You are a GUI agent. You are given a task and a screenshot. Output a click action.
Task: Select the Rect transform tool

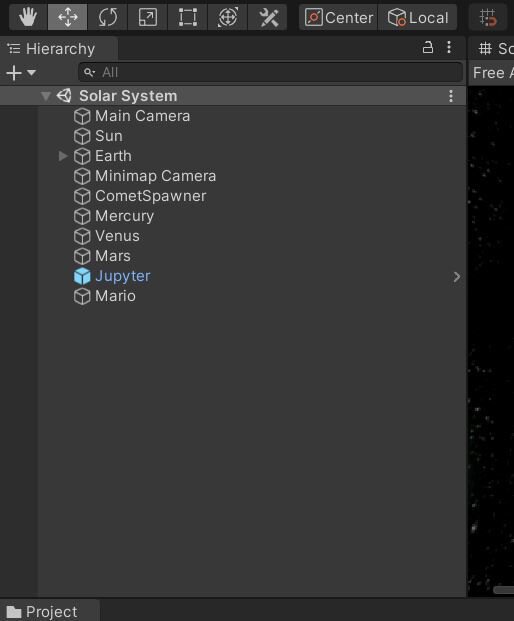pyautogui.click(x=188, y=17)
